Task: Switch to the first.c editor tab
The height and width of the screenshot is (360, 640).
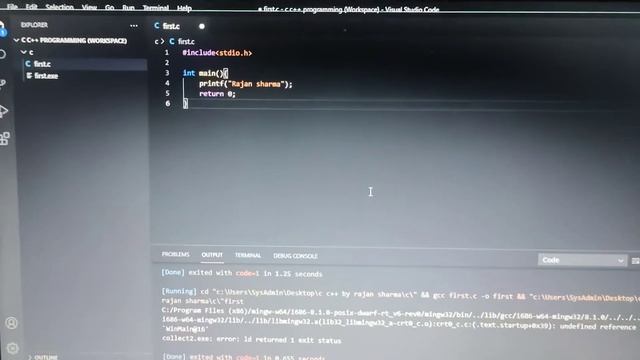Action: coord(171,26)
